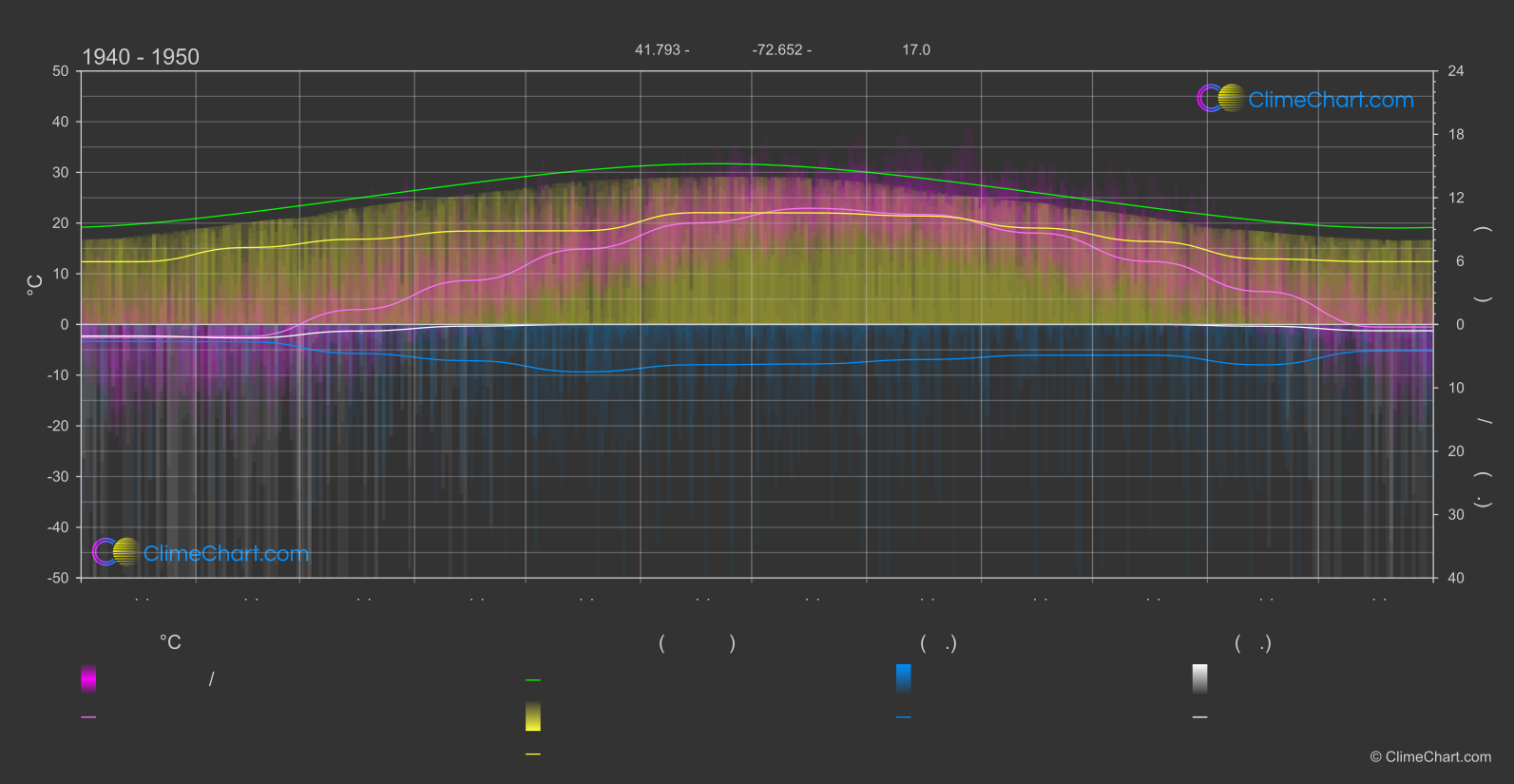Click the 1940 - 1950 chart title
1514x784 pixels.
pos(141,57)
